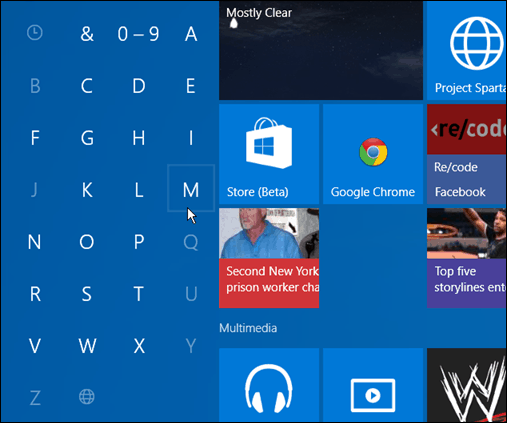The height and width of the screenshot is (423, 507).
Task: Open the Second New York prison news tile
Action: 269,258
